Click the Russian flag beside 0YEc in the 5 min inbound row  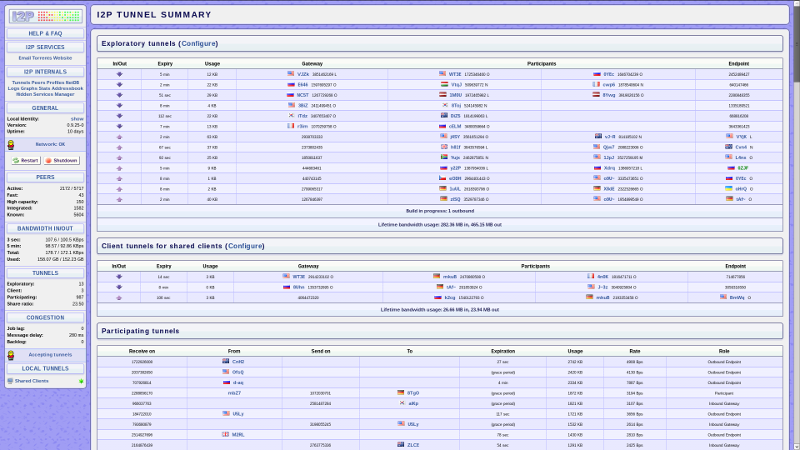[x=596, y=74]
